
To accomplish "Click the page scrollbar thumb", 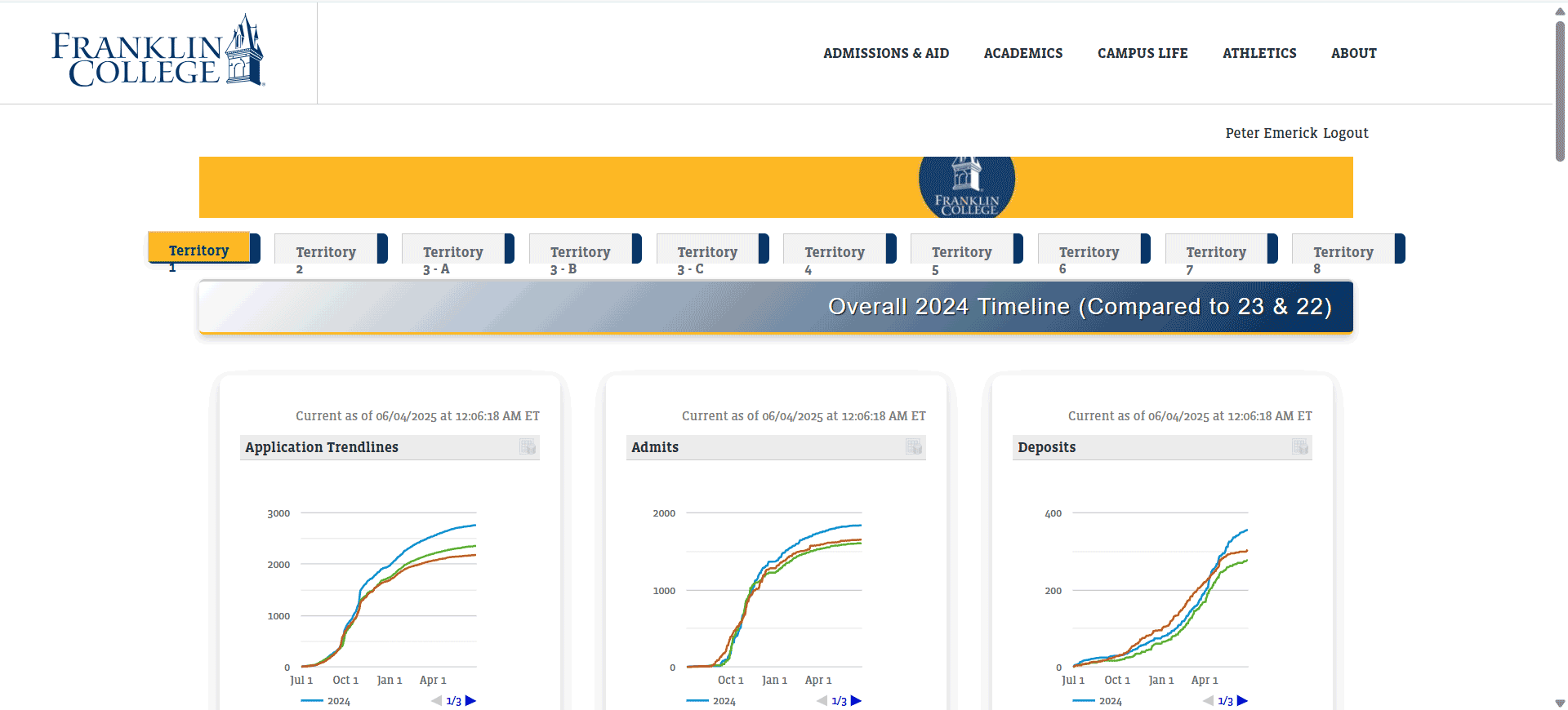I will pos(1560,90).
